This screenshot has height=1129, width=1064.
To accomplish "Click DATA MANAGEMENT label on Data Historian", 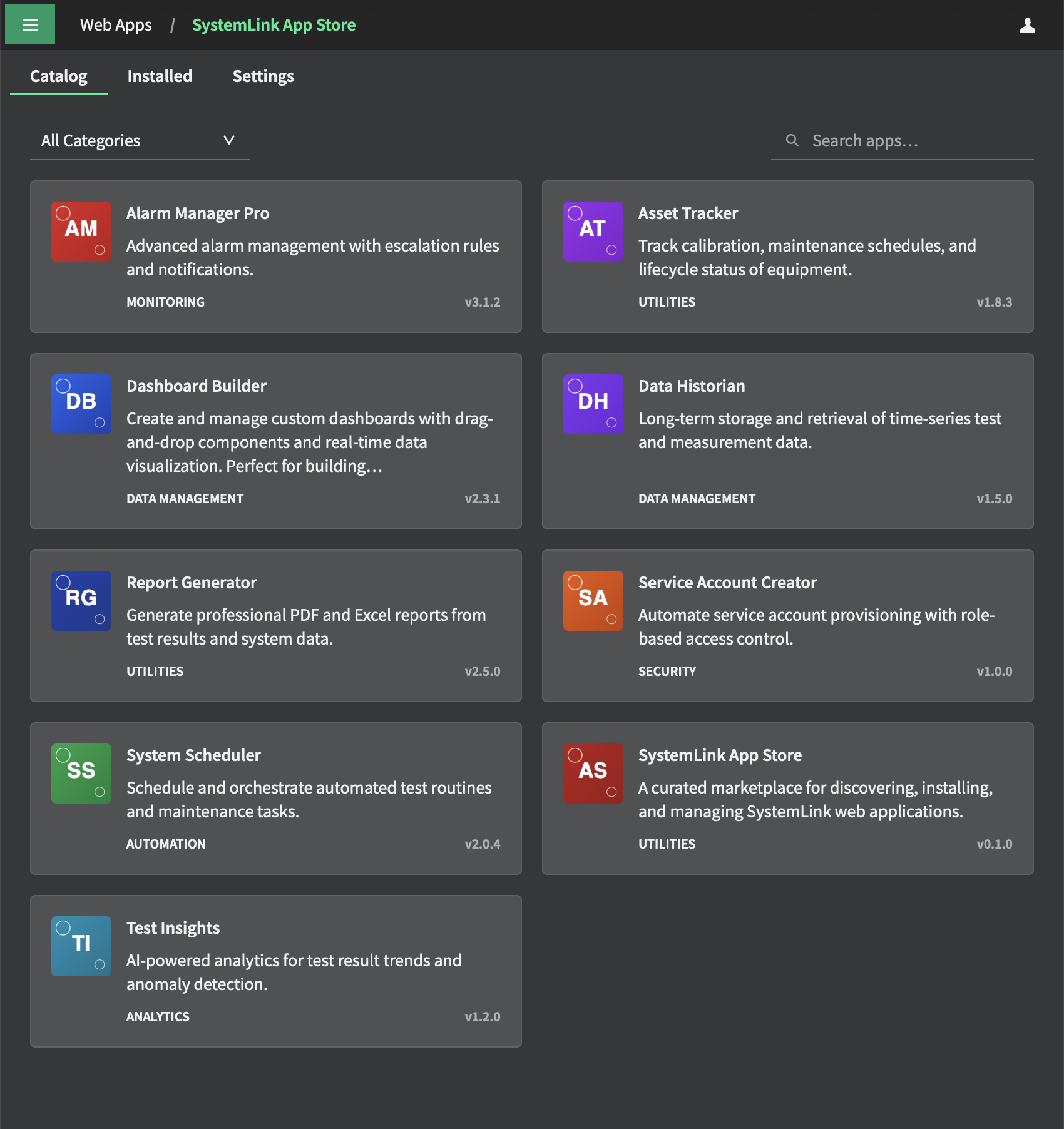I will point(697,499).
